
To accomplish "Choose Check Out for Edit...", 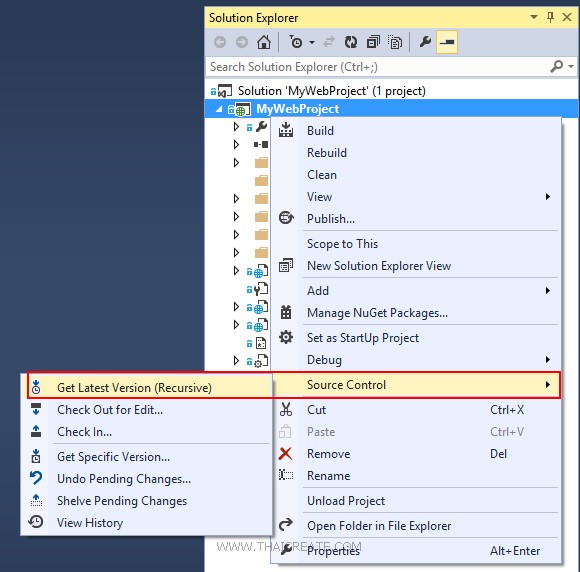I will point(110,410).
